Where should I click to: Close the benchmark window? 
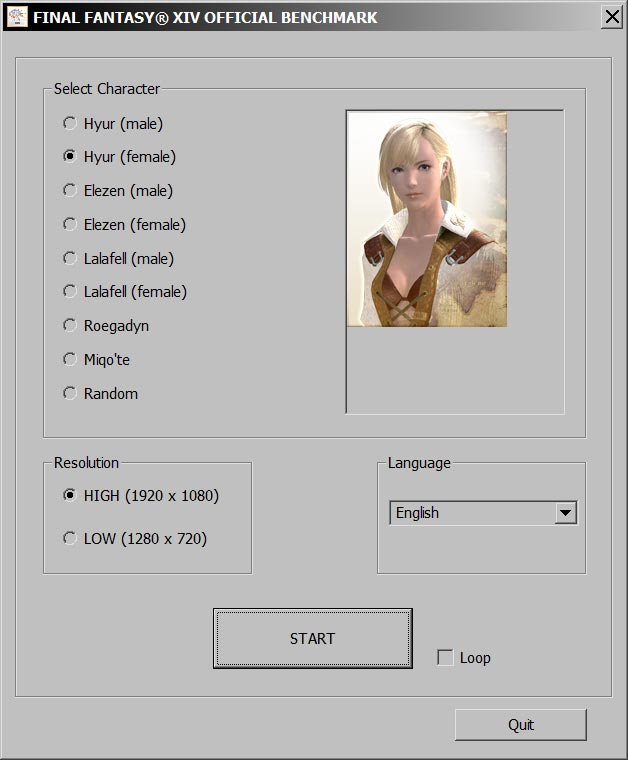pyautogui.click(x=611, y=17)
